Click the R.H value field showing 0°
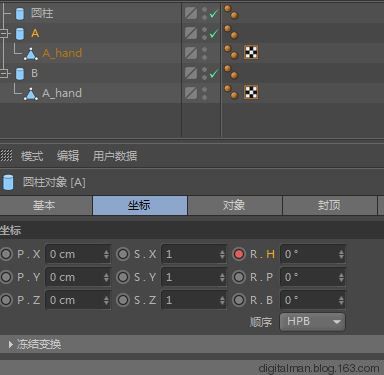Viewport: 384px width, 375px height. [x=313, y=254]
